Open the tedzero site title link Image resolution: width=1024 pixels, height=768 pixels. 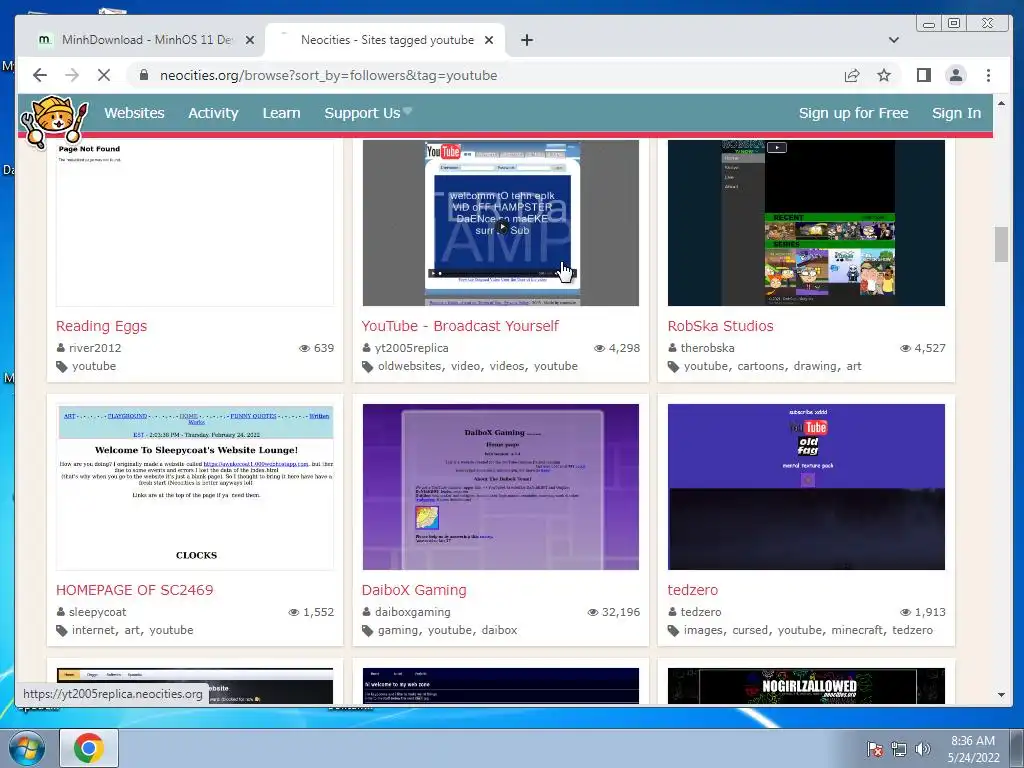[x=693, y=590]
